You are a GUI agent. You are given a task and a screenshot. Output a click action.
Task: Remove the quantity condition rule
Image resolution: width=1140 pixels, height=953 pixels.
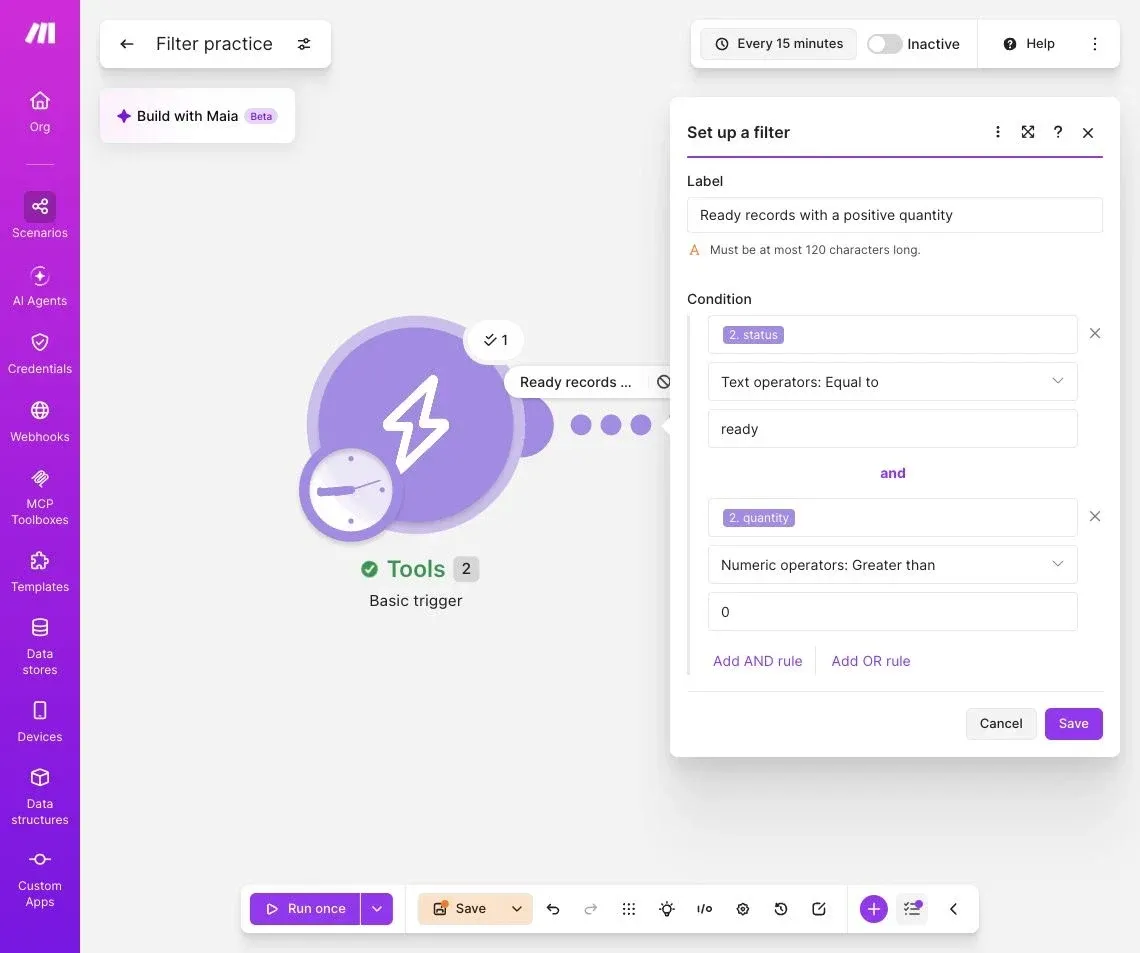pos(1094,516)
